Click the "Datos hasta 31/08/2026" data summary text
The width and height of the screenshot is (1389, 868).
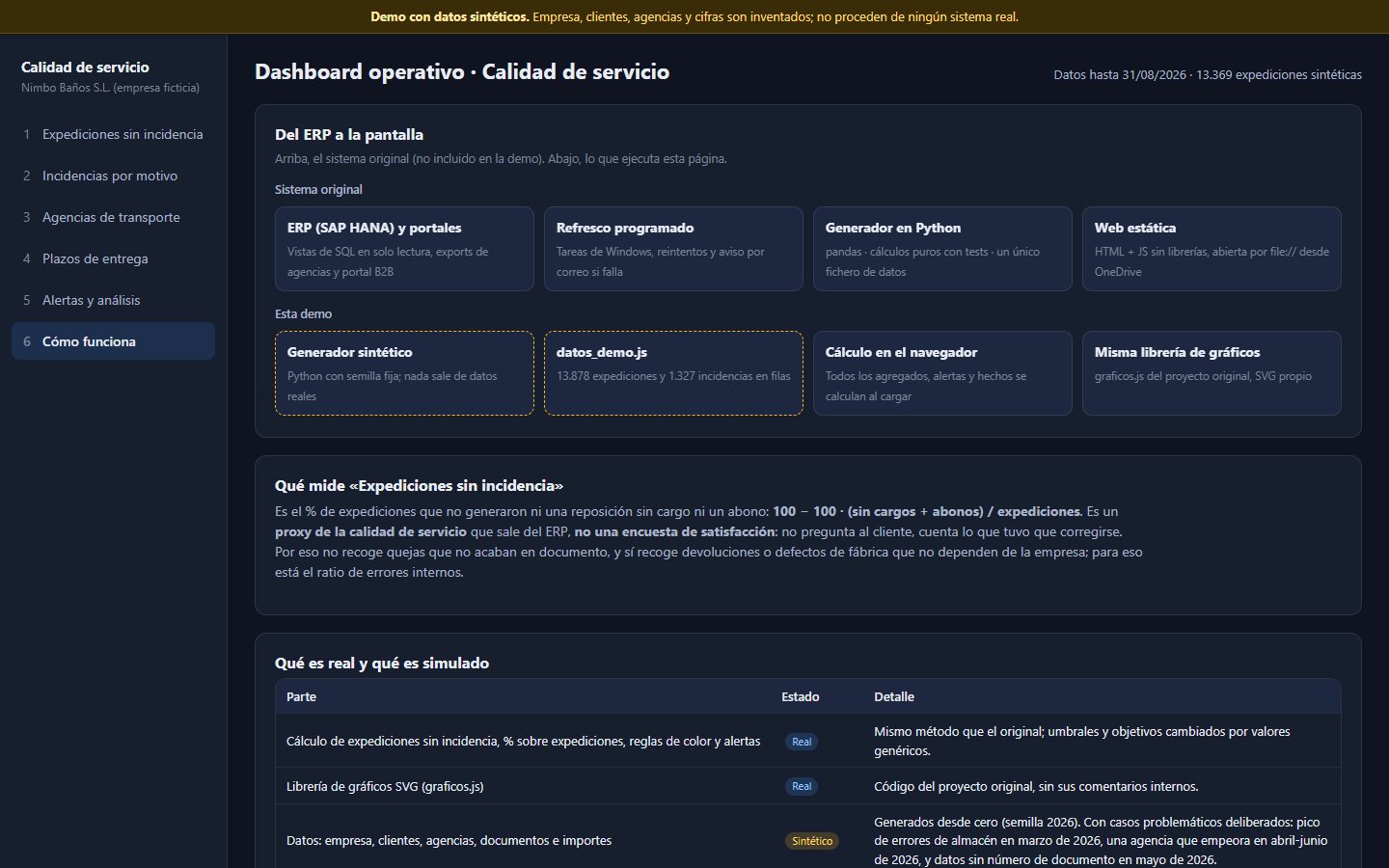[x=1208, y=74]
